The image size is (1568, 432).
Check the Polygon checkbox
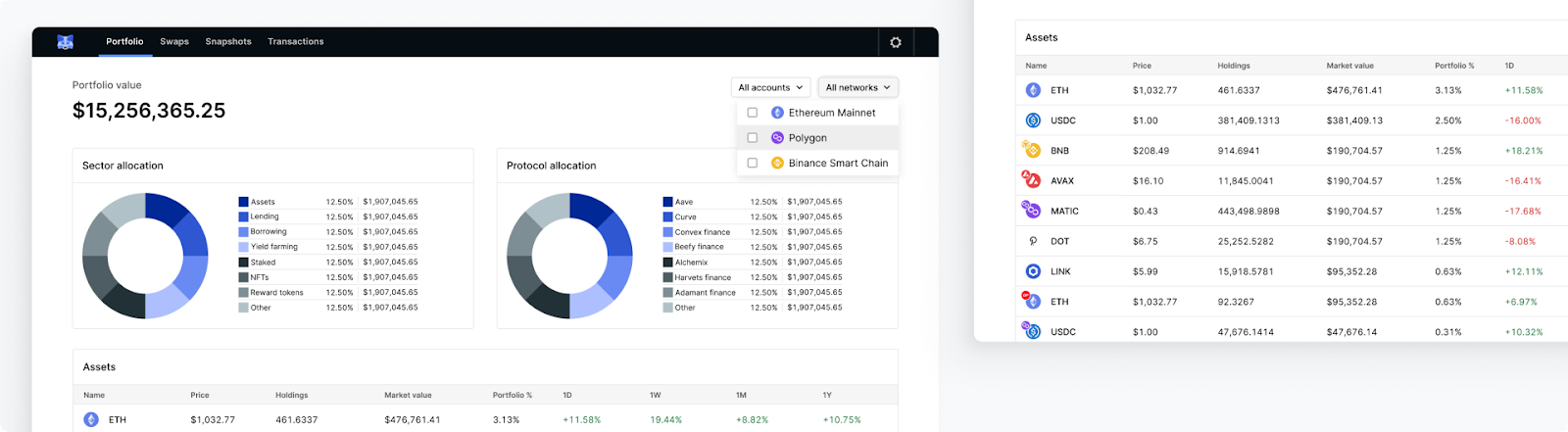point(753,138)
